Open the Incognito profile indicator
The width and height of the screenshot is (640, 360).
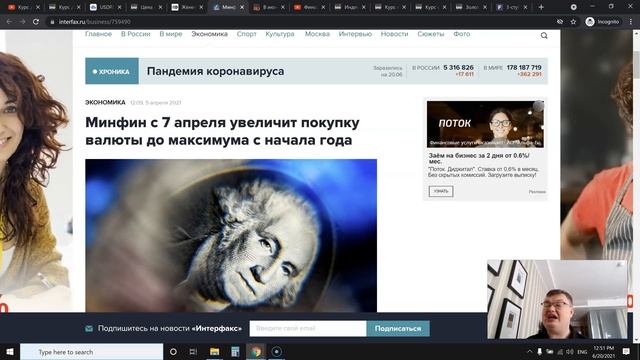602,22
